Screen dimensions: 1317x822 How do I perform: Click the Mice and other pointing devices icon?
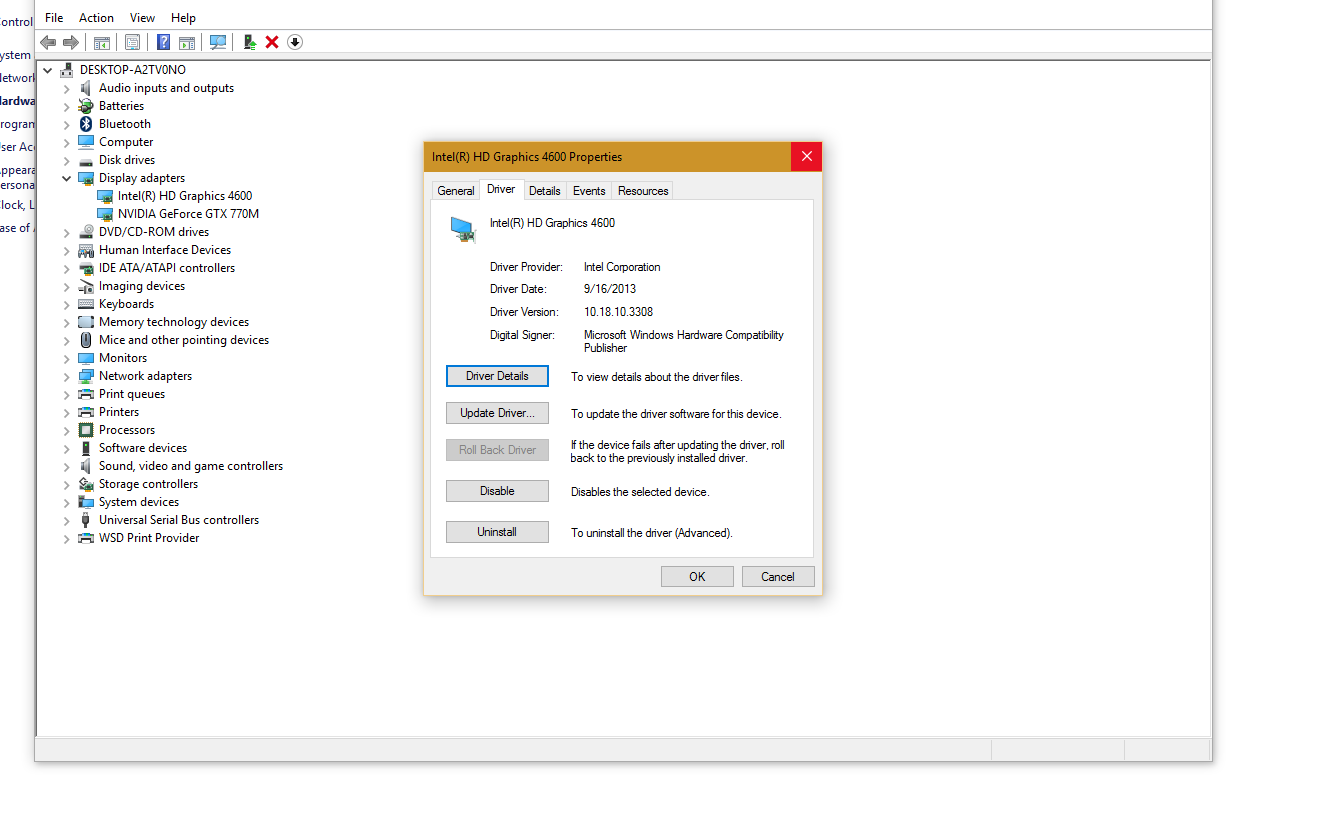[x=86, y=340]
